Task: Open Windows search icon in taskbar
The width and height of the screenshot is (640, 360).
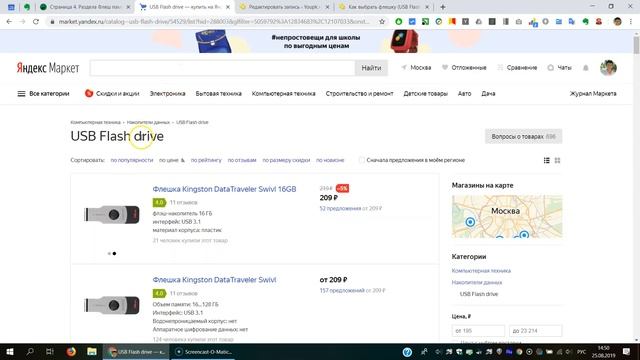Action: pos(30,352)
